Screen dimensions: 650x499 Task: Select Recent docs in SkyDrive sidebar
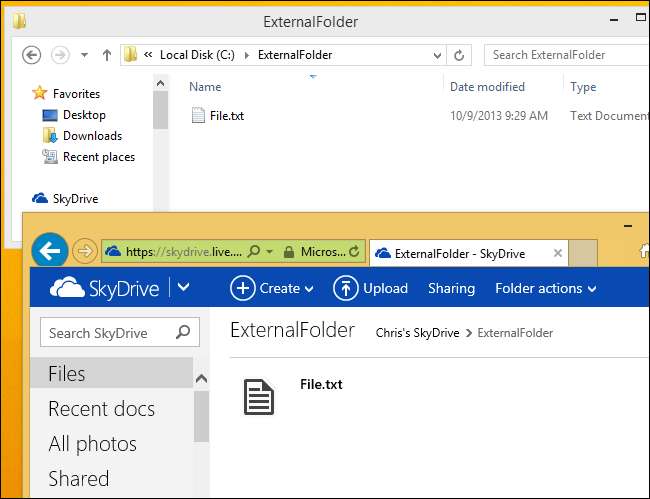(101, 408)
